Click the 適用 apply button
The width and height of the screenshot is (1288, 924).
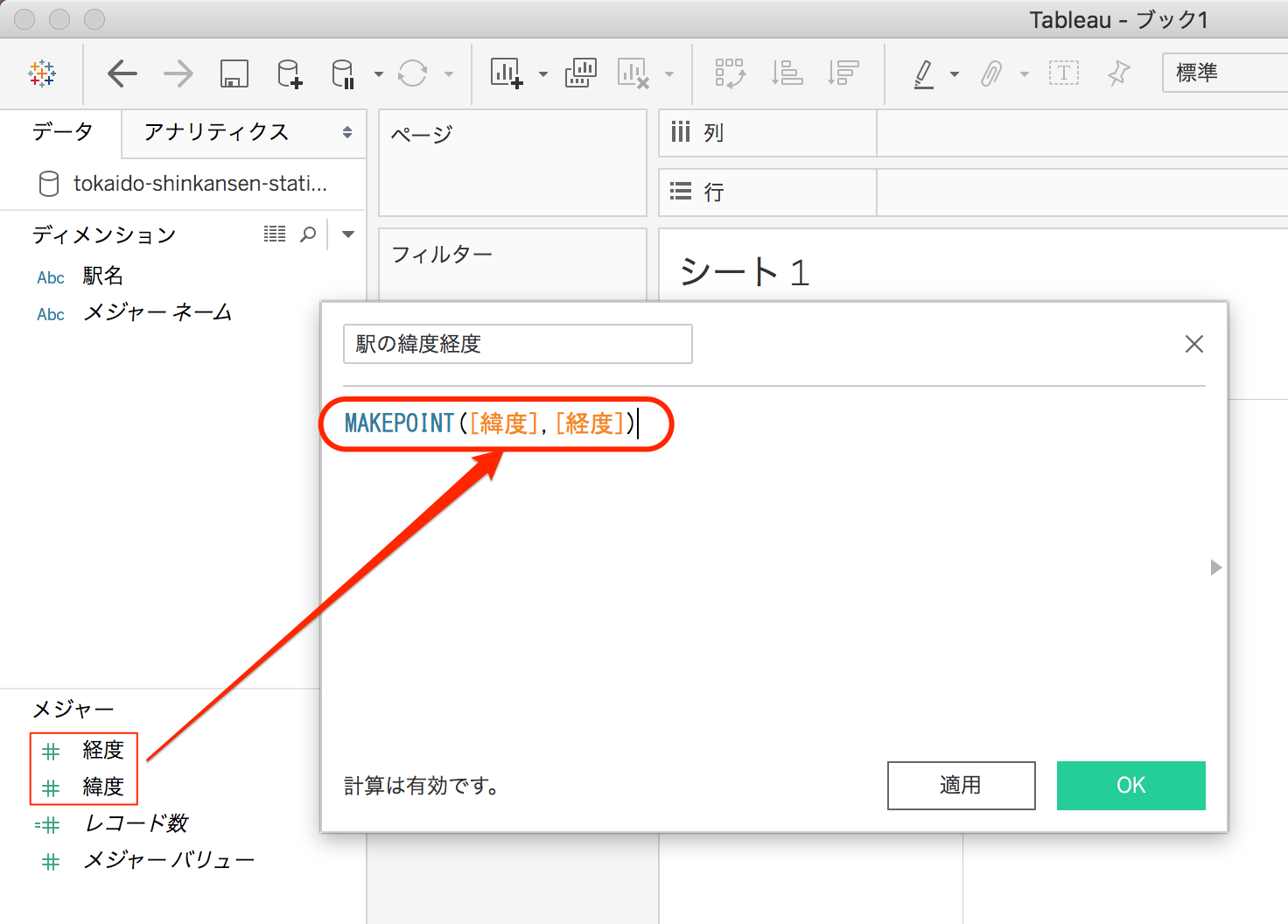(961, 785)
